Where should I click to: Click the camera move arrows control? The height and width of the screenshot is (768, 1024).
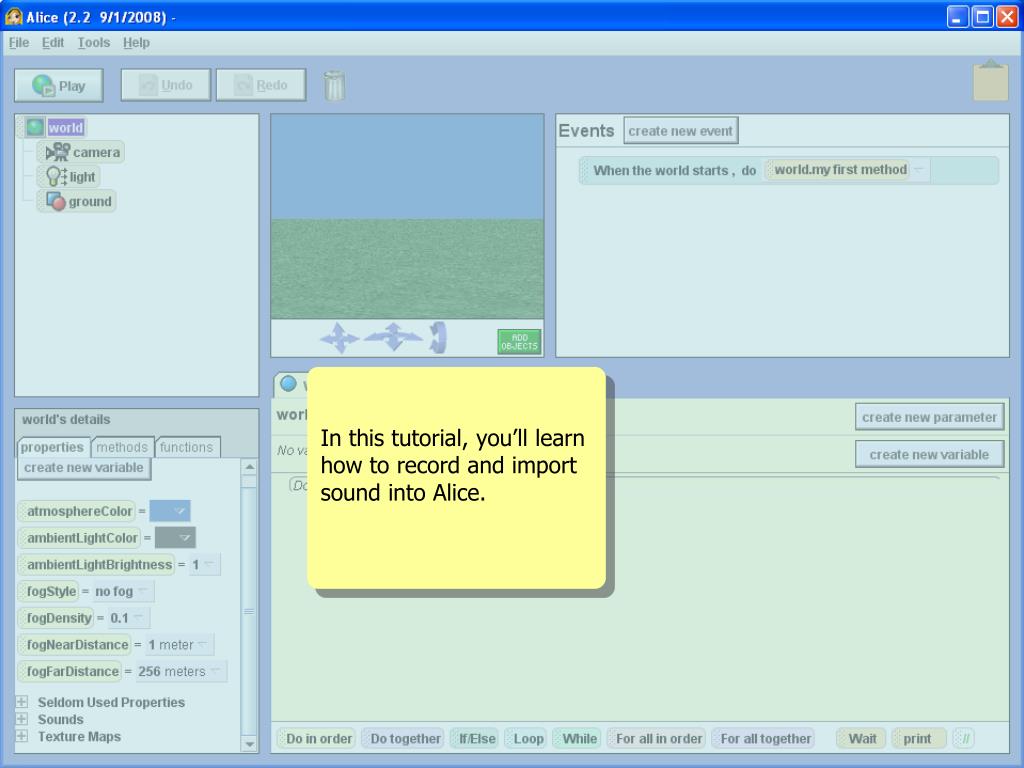(x=339, y=338)
